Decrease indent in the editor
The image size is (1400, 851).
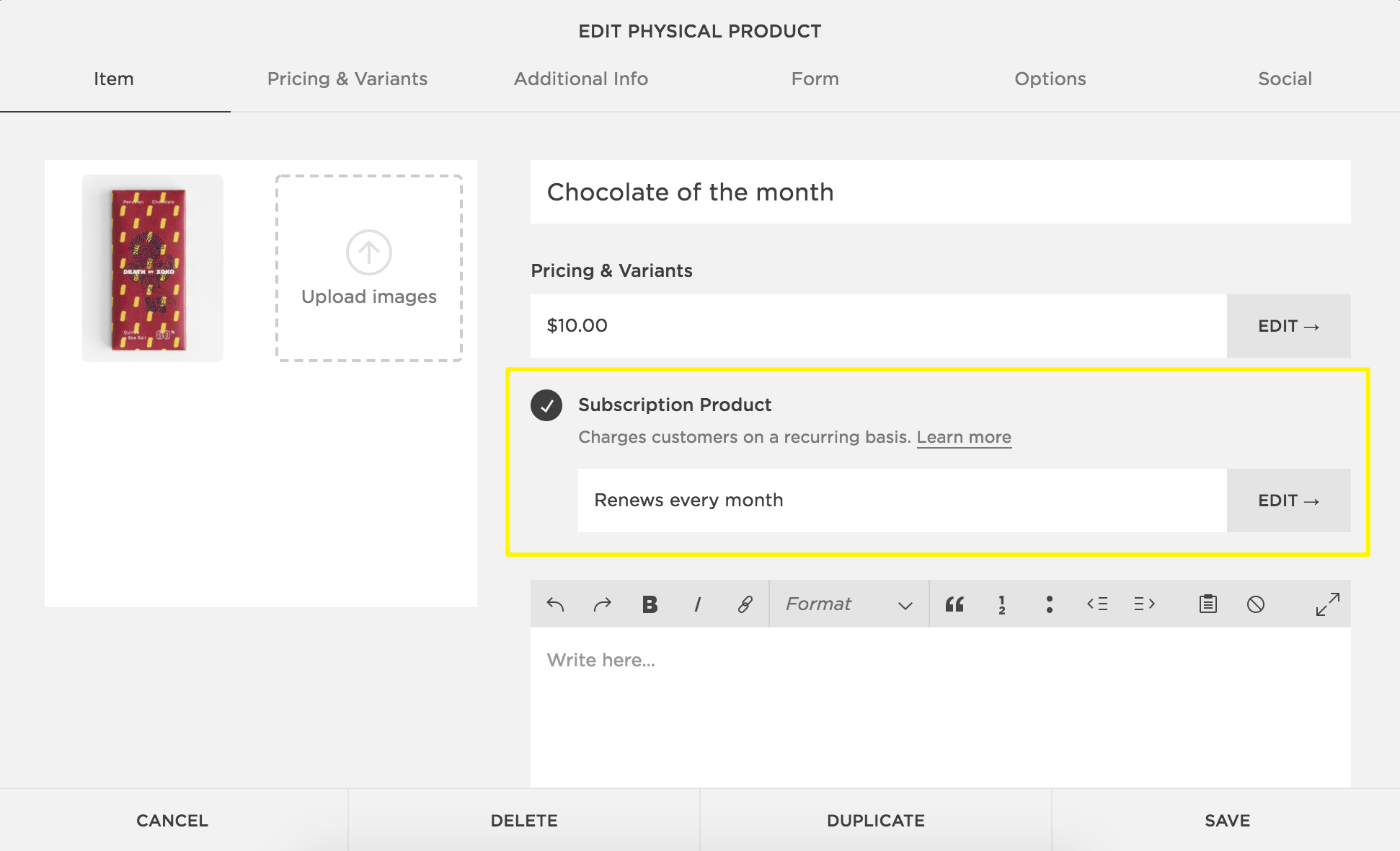pyautogui.click(x=1097, y=604)
